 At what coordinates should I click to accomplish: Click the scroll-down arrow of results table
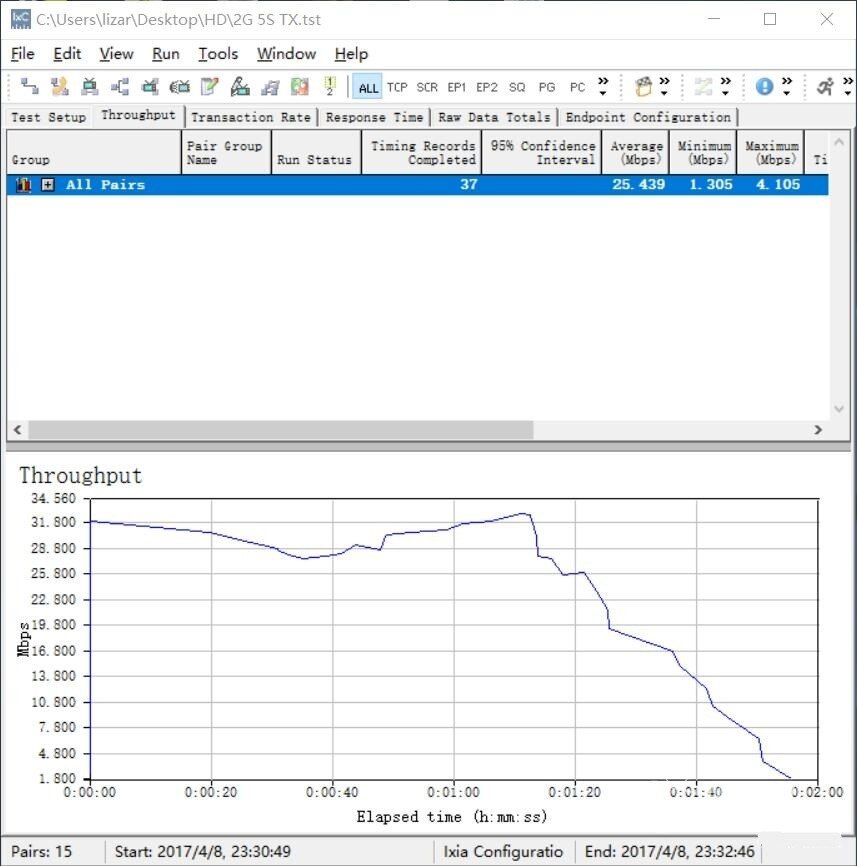(840, 409)
